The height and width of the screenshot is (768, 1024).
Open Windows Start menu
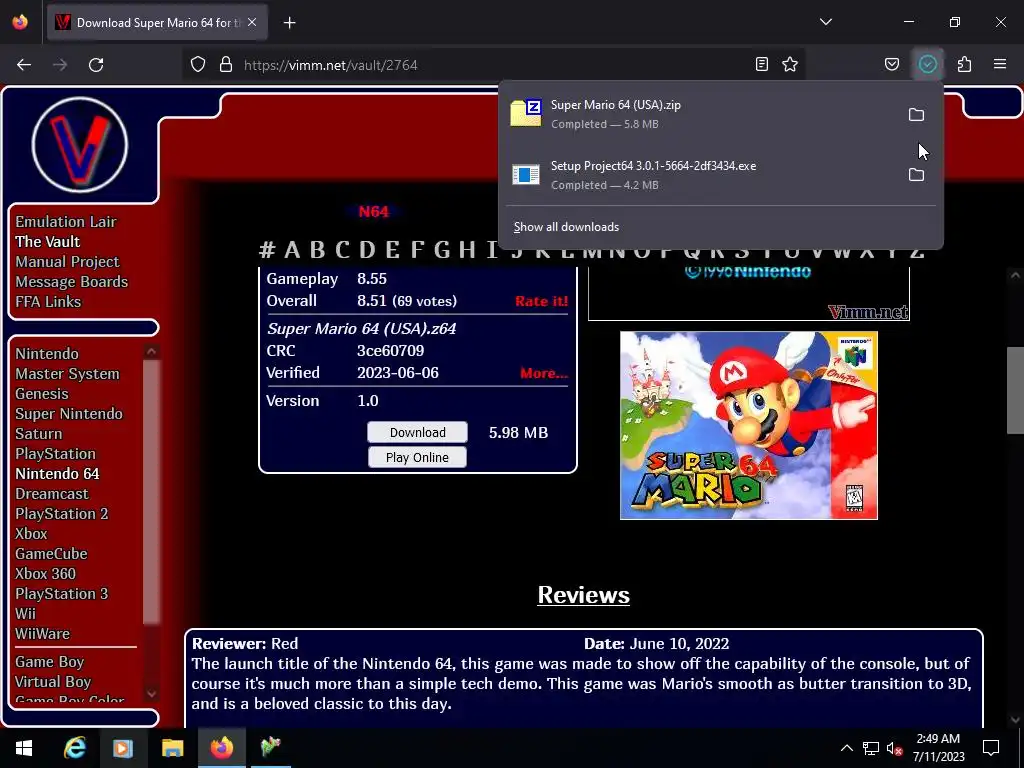[24, 748]
